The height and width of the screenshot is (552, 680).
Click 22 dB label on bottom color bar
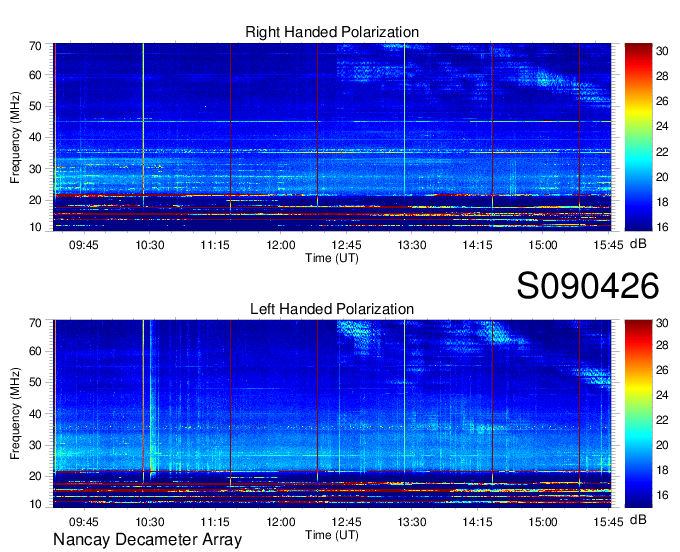click(662, 420)
